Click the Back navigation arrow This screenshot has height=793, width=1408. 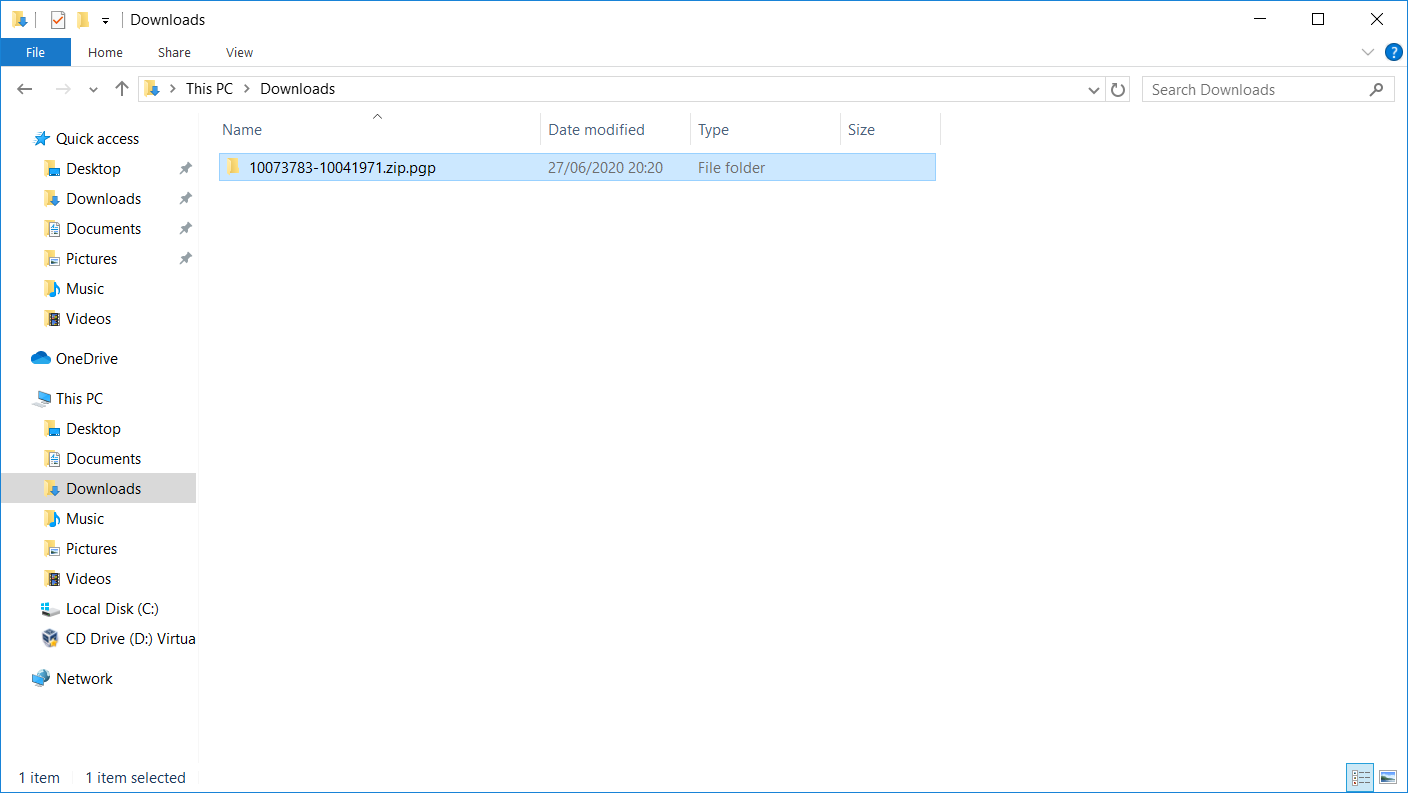click(x=26, y=89)
